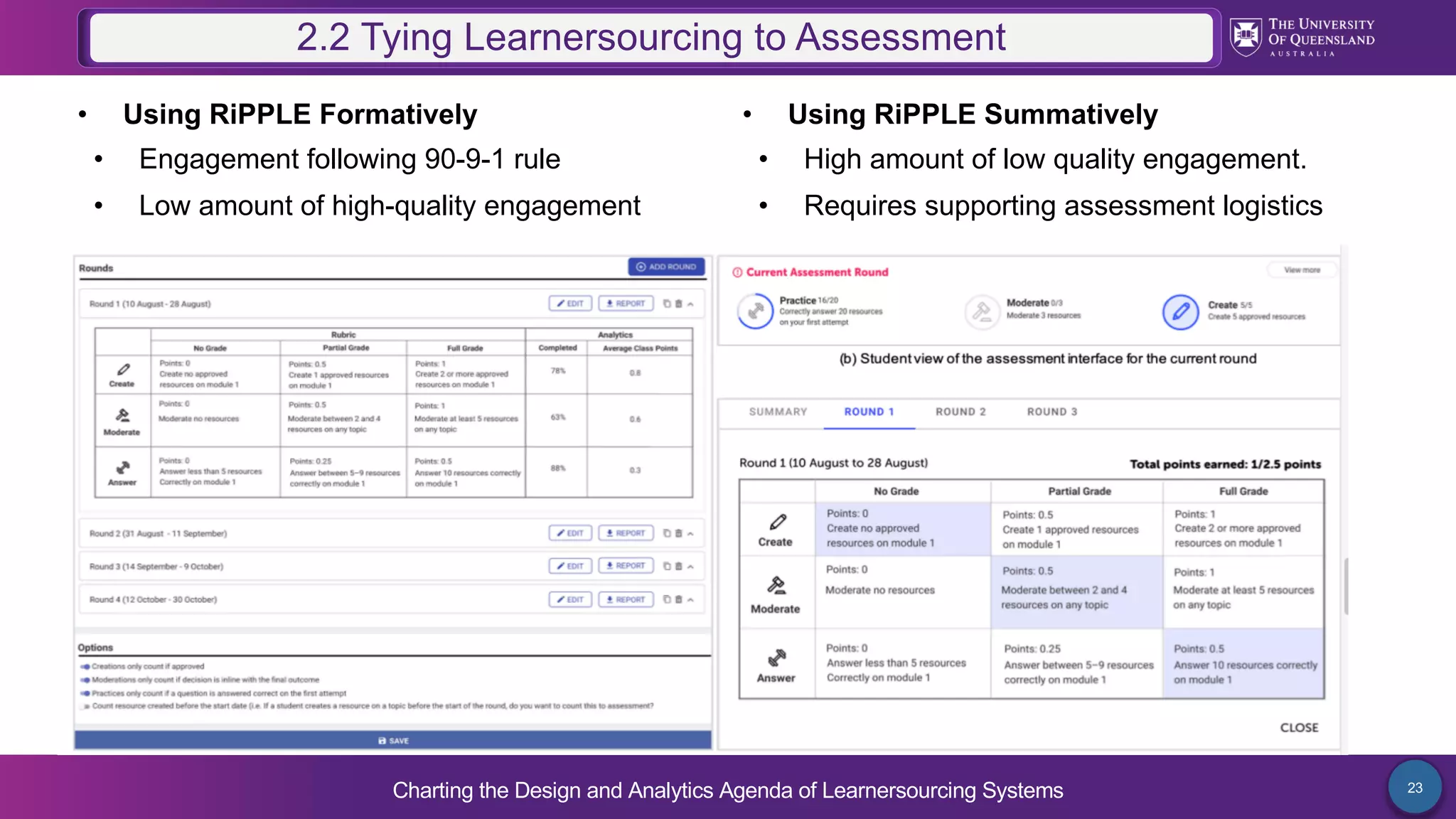Image resolution: width=1456 pixels, height=819 pixels.
Task: Click 'Round 2 (31 August - 11 September)' row
Action: click(392, 533)
